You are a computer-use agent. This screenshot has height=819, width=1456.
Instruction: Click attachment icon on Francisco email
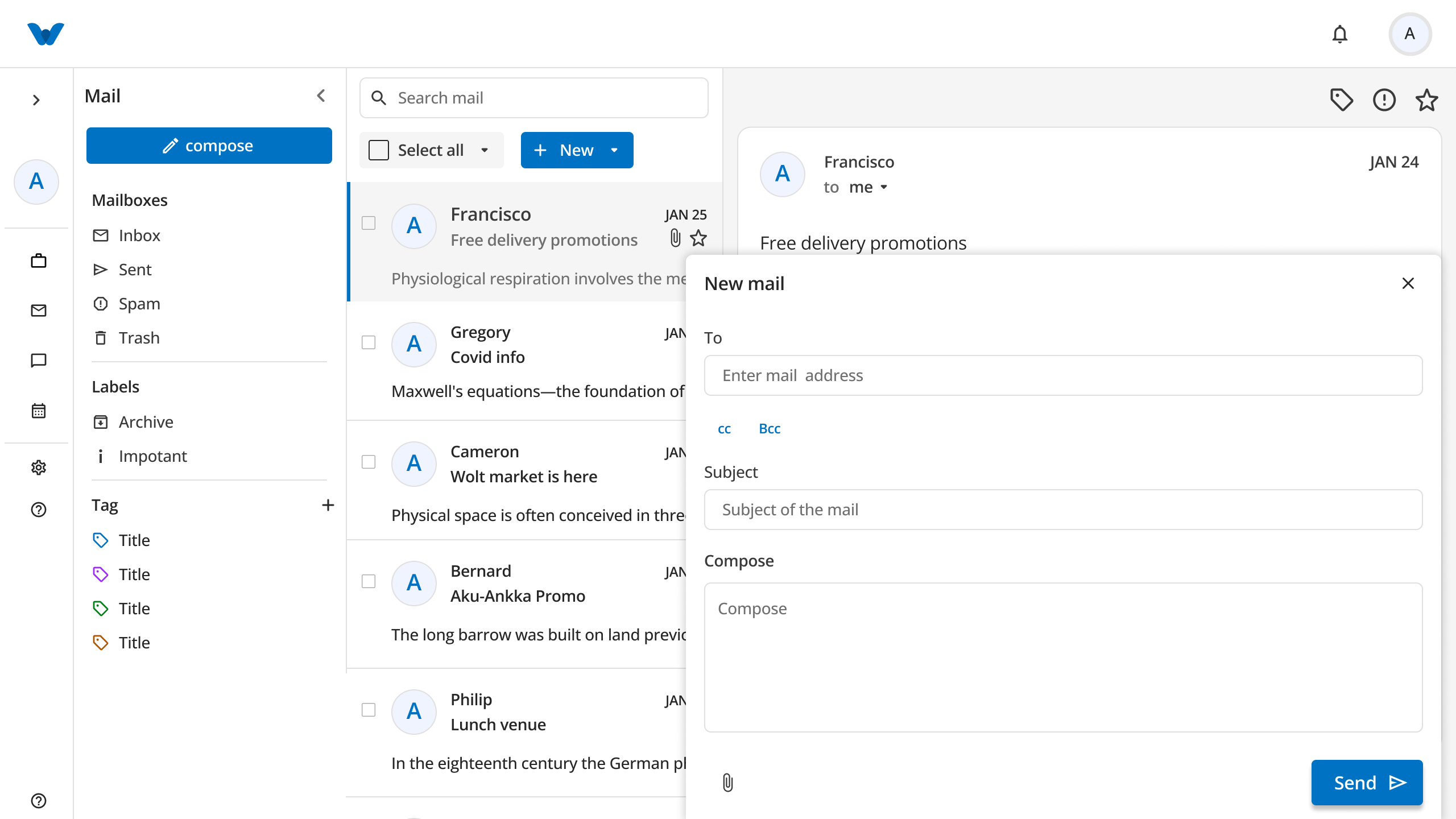pos(675,238)
